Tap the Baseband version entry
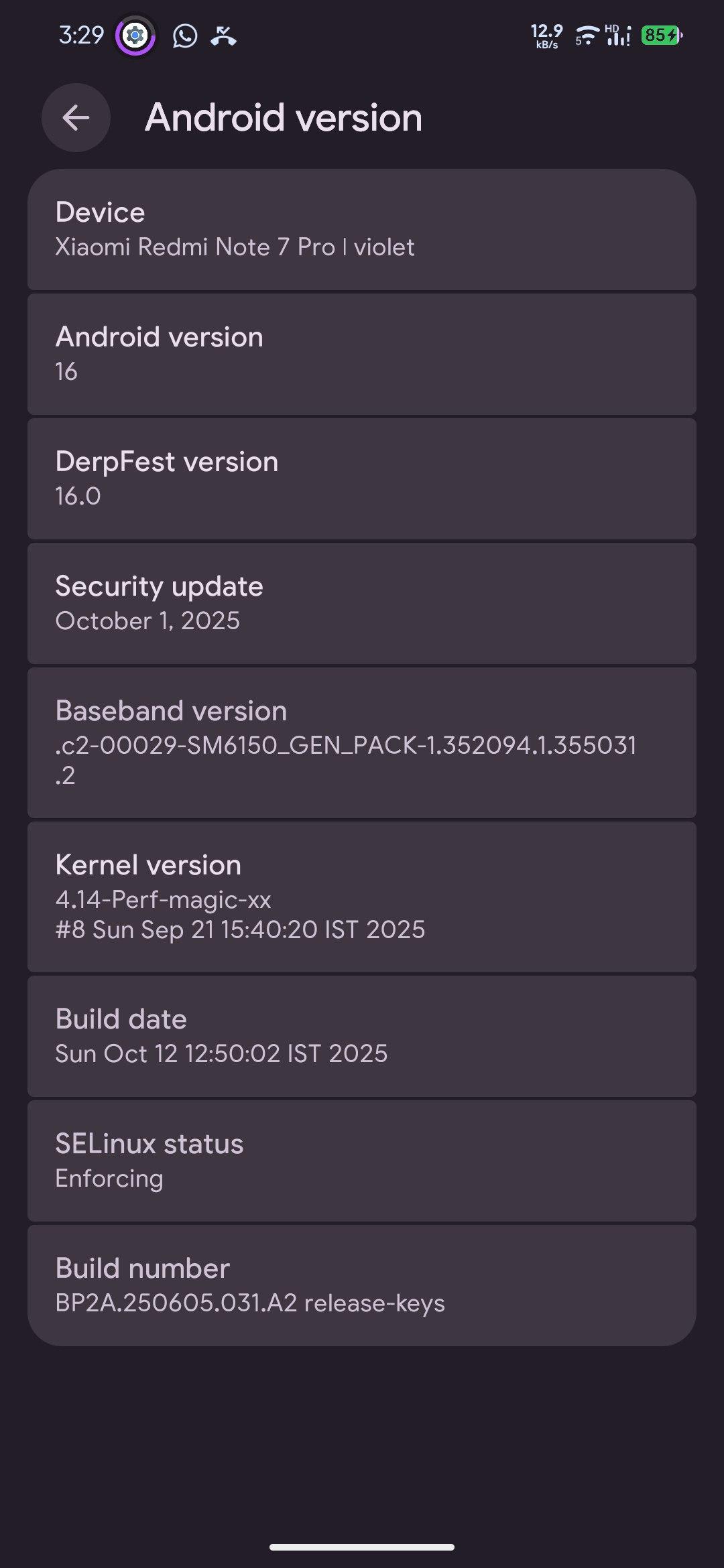Screen dimensions: 724x1568 click(x=362, y=742)
